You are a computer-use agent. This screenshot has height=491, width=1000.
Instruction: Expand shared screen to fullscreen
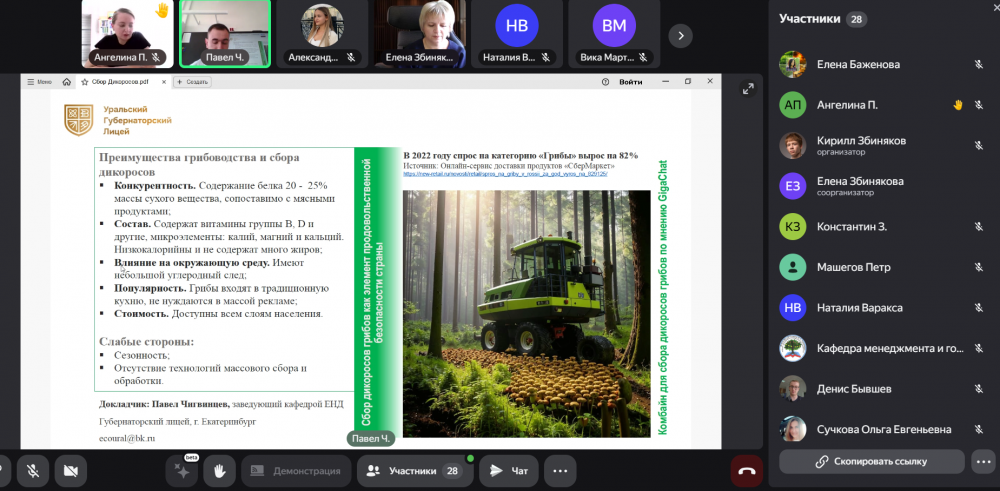748,89
